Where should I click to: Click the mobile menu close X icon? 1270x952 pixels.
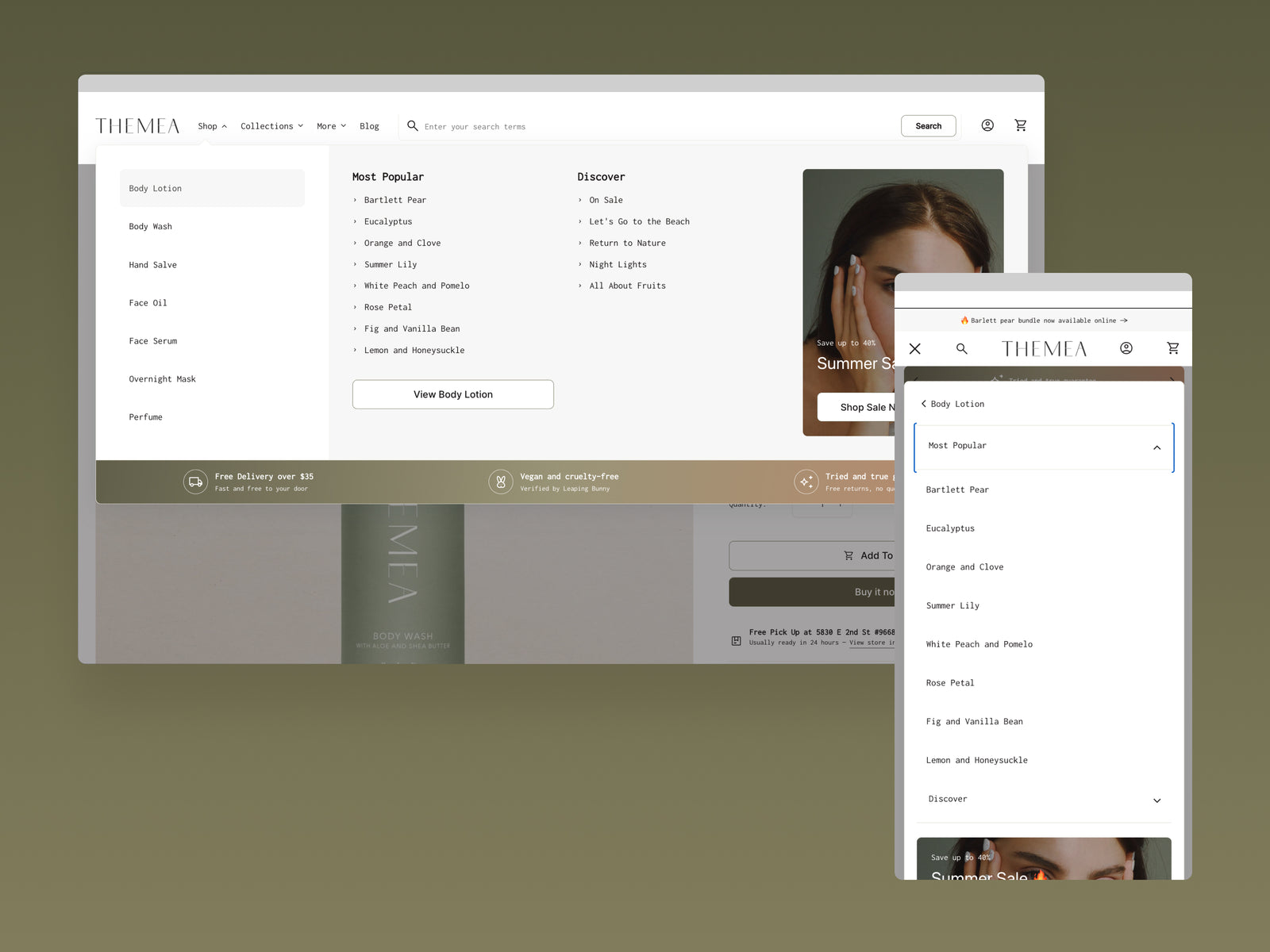coord(914,348)
